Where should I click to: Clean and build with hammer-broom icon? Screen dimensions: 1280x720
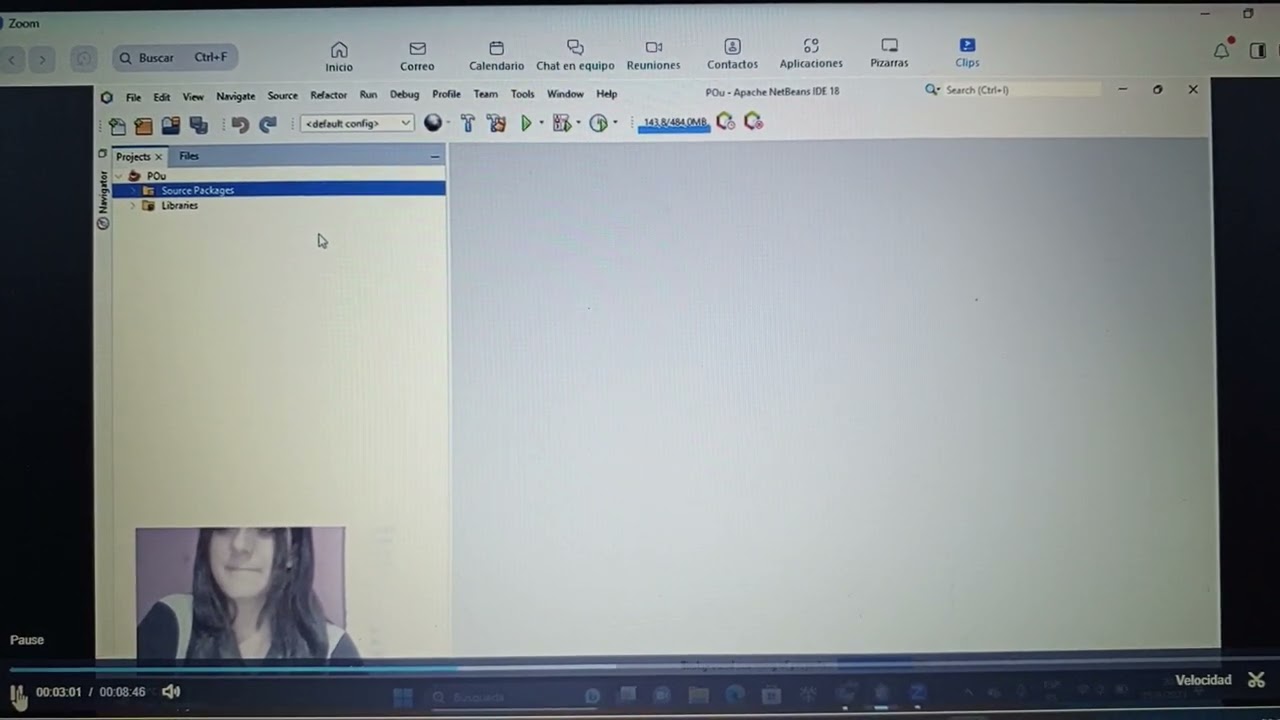[x=496, y=123]
